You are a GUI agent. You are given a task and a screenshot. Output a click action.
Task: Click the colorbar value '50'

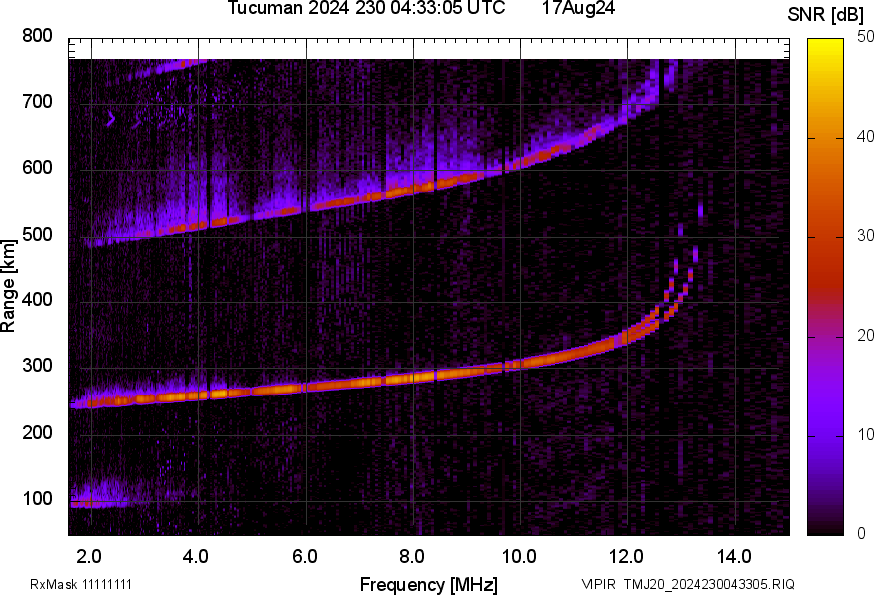click(865, 37)
